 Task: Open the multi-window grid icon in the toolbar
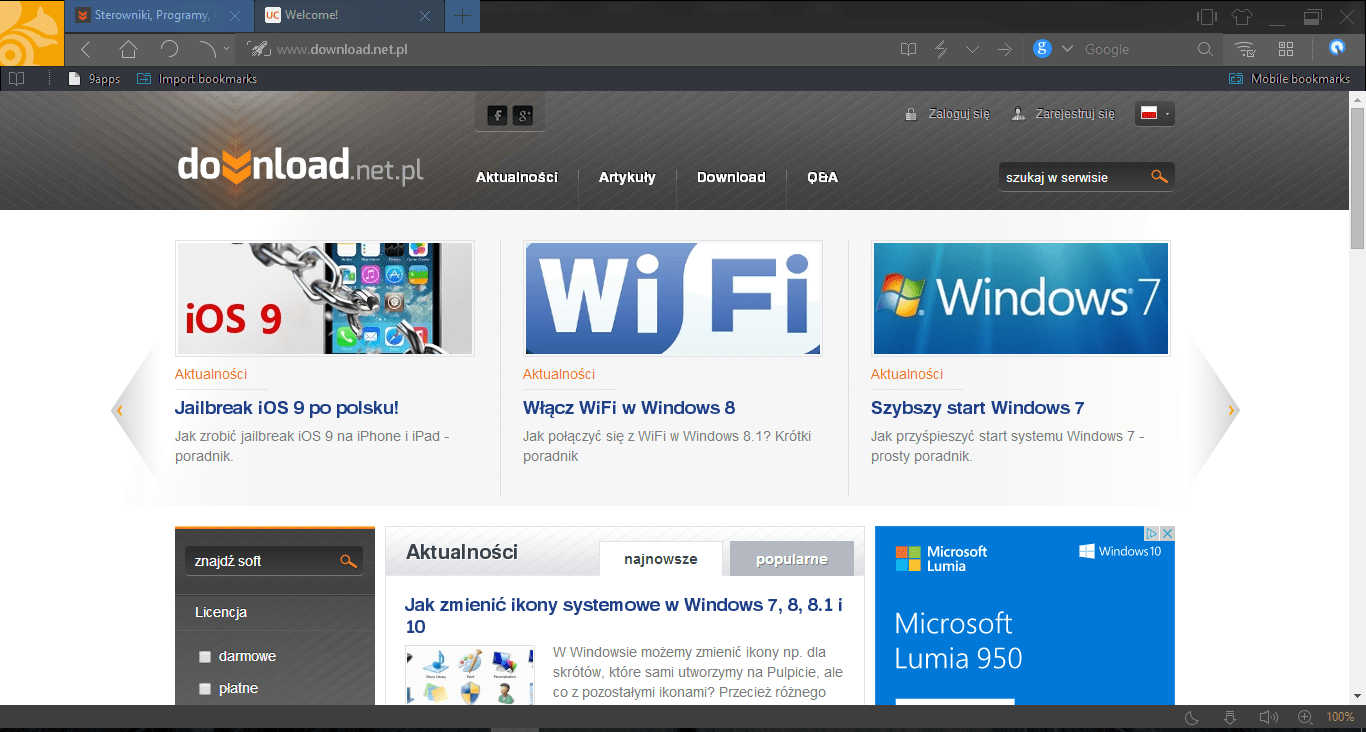click(1286, 48)
